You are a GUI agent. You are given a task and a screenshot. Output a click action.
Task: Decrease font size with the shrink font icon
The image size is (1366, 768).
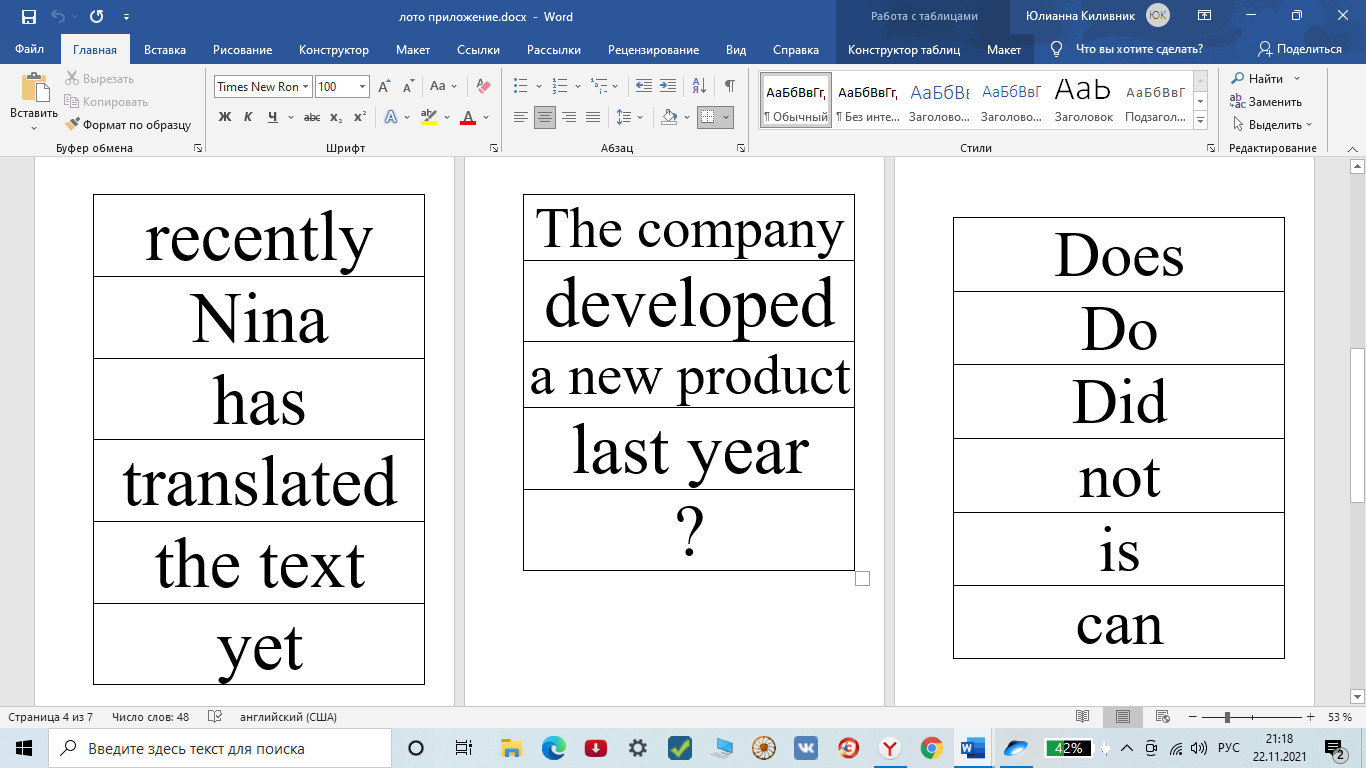point(407,87)
